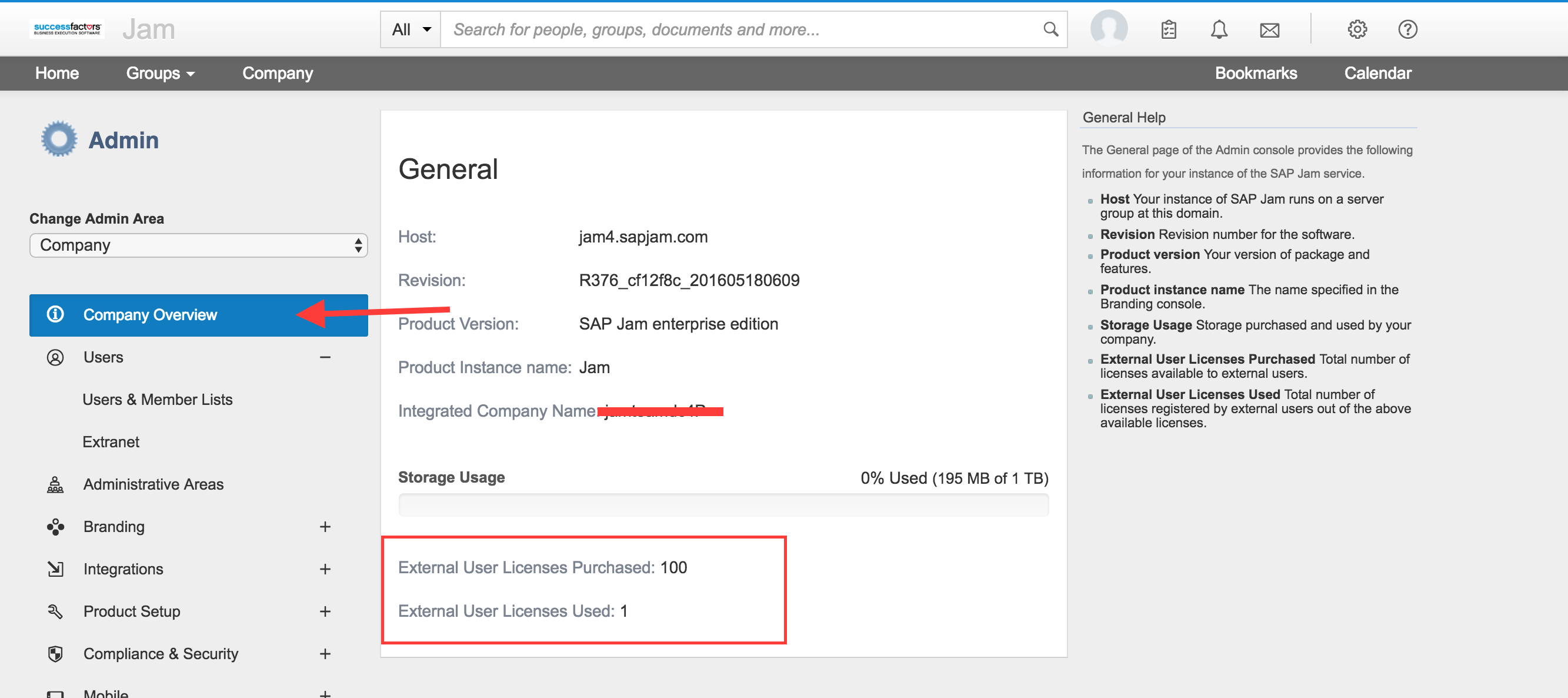Click the Integrations arrow icon

click(x=55, y=569)
